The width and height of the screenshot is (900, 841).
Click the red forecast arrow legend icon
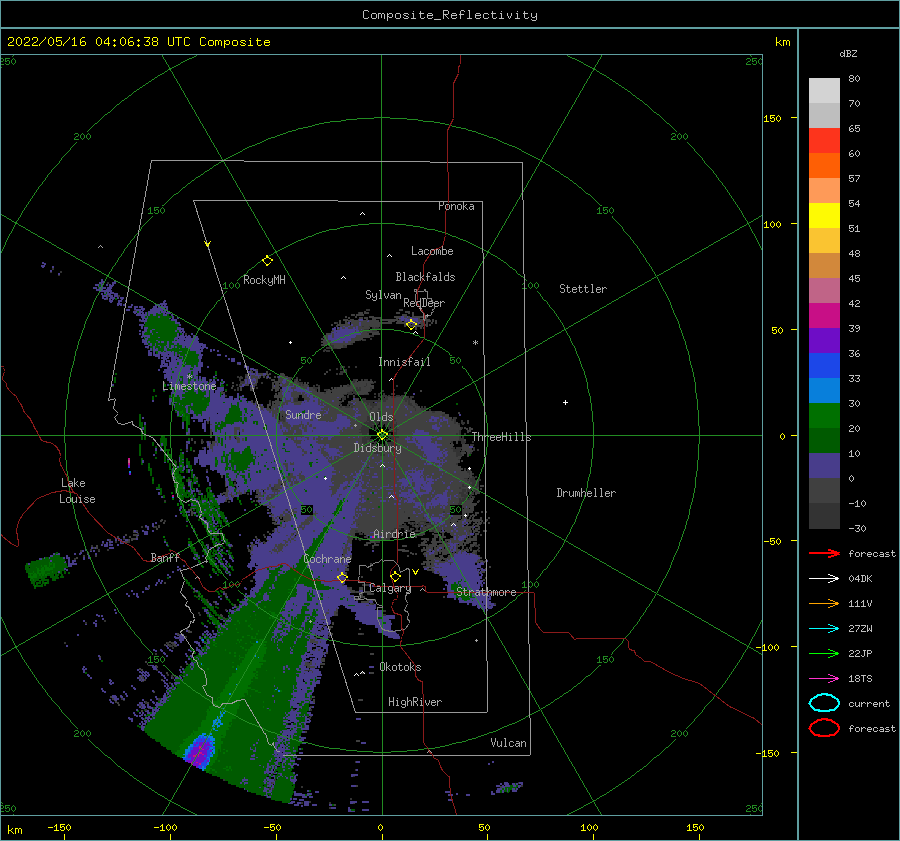(824, 553)
